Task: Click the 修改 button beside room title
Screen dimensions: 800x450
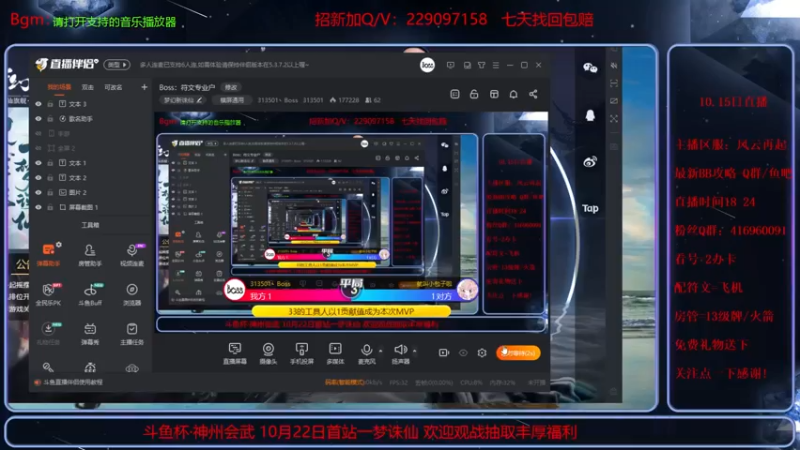Action: click(x=231, y=87)
